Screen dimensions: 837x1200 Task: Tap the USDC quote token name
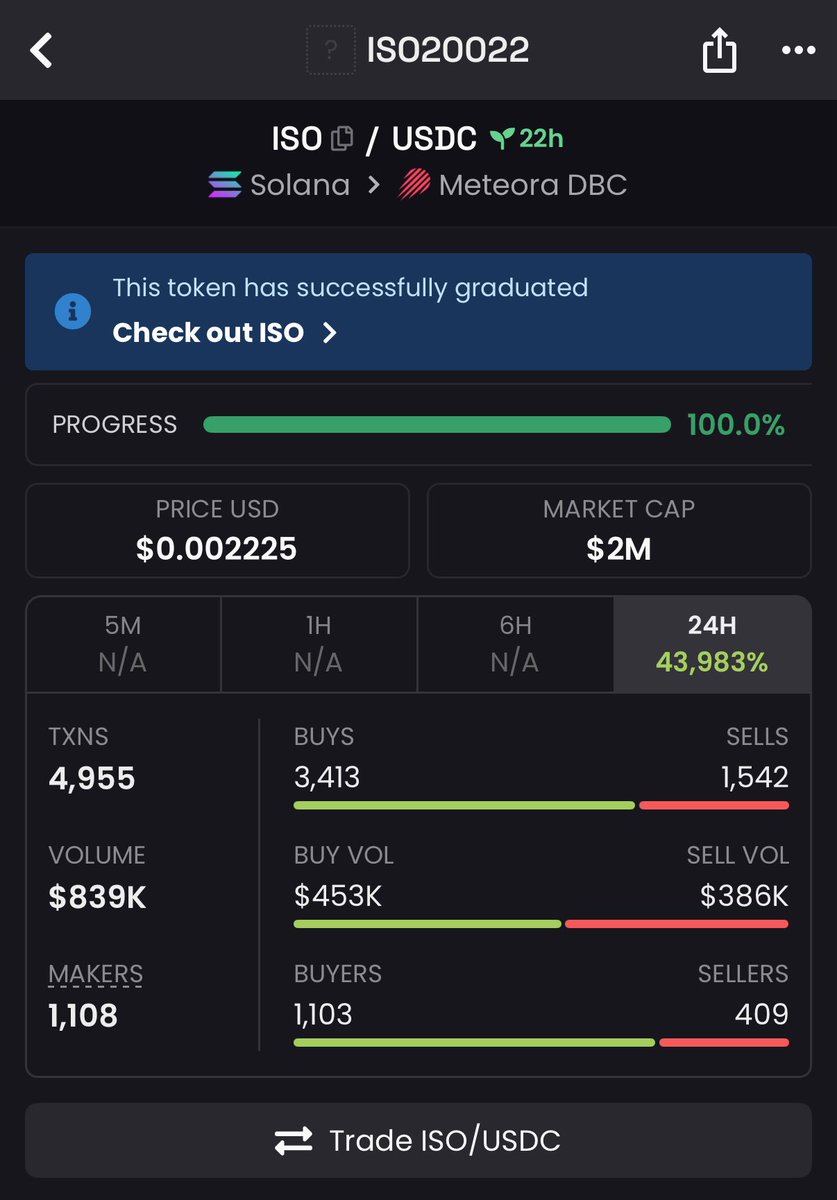[x=434, y=139]
